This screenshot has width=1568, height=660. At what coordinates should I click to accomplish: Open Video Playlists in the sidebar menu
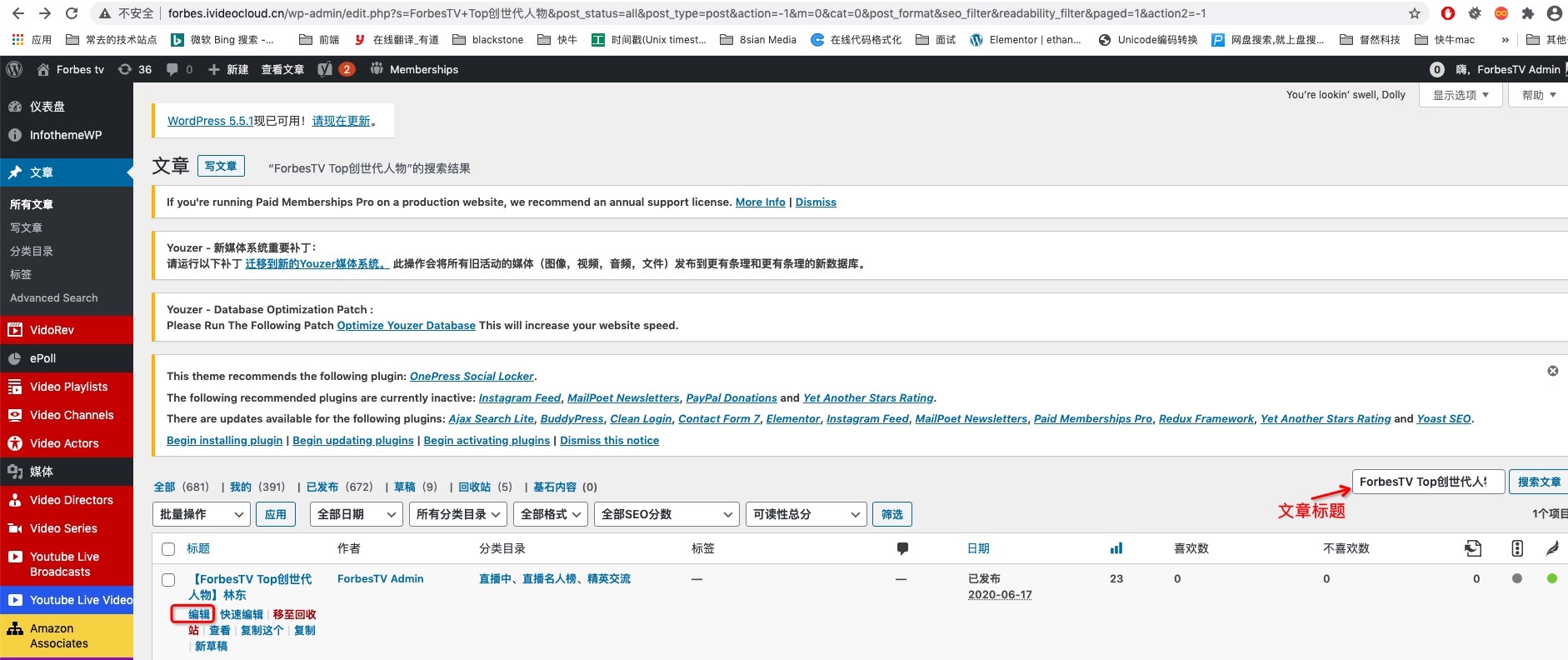point(68,387)
